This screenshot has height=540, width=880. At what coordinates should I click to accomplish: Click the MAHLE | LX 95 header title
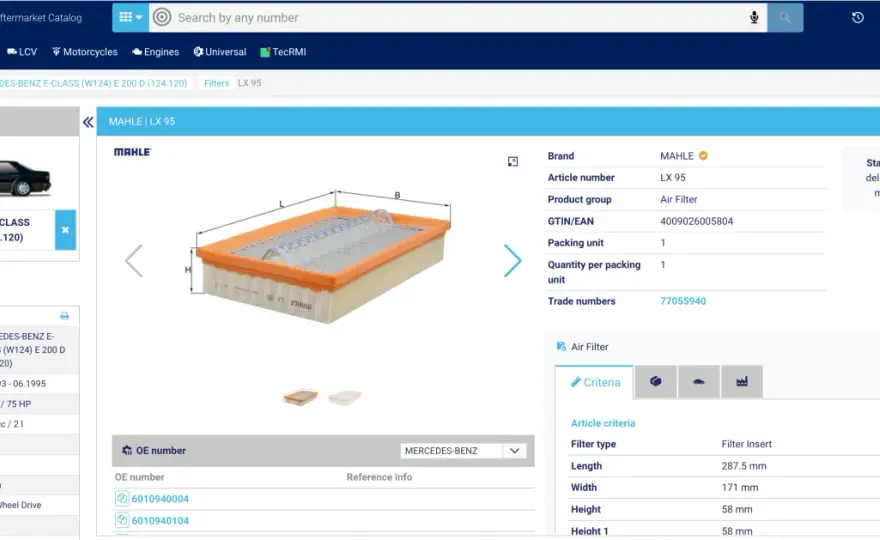pos(142,121)
